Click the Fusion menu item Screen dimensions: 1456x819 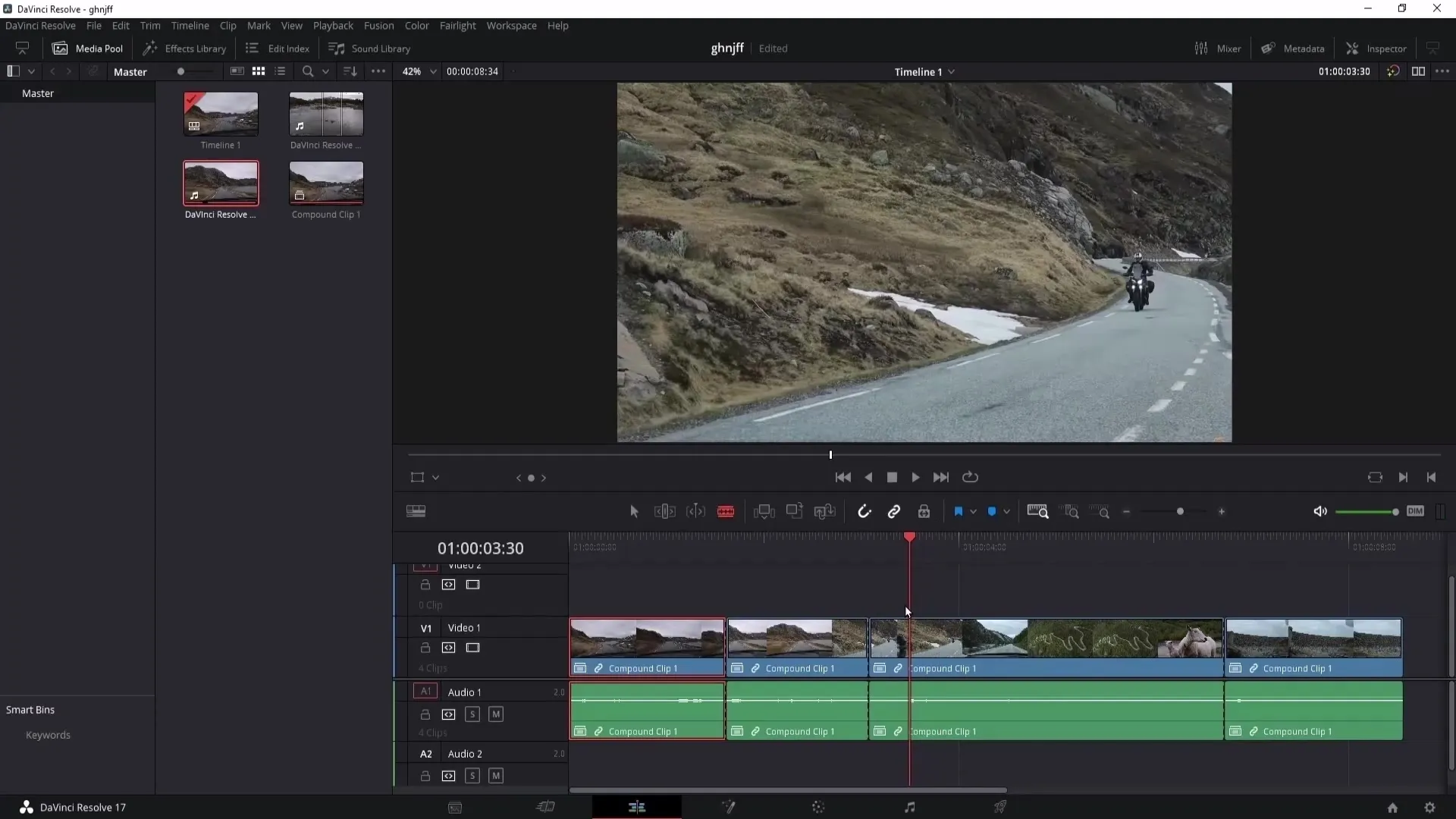(x=378, y=25)
